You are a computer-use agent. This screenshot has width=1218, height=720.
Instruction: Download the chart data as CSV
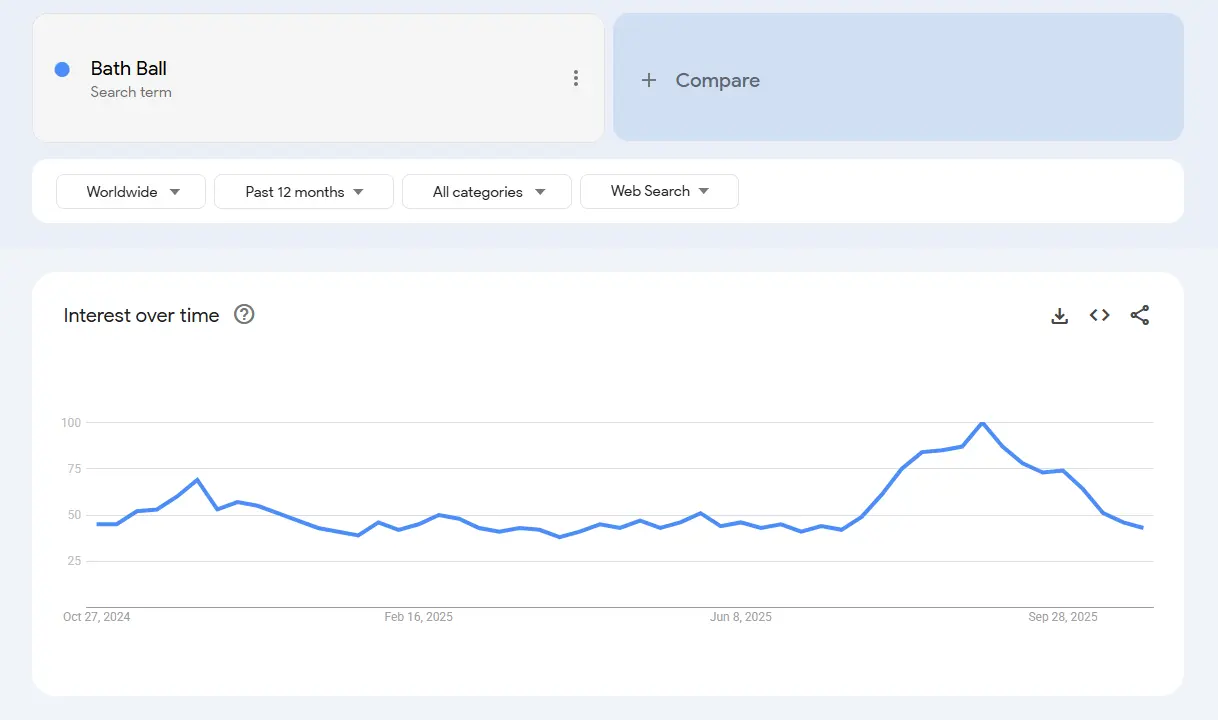click(1060, 315)
